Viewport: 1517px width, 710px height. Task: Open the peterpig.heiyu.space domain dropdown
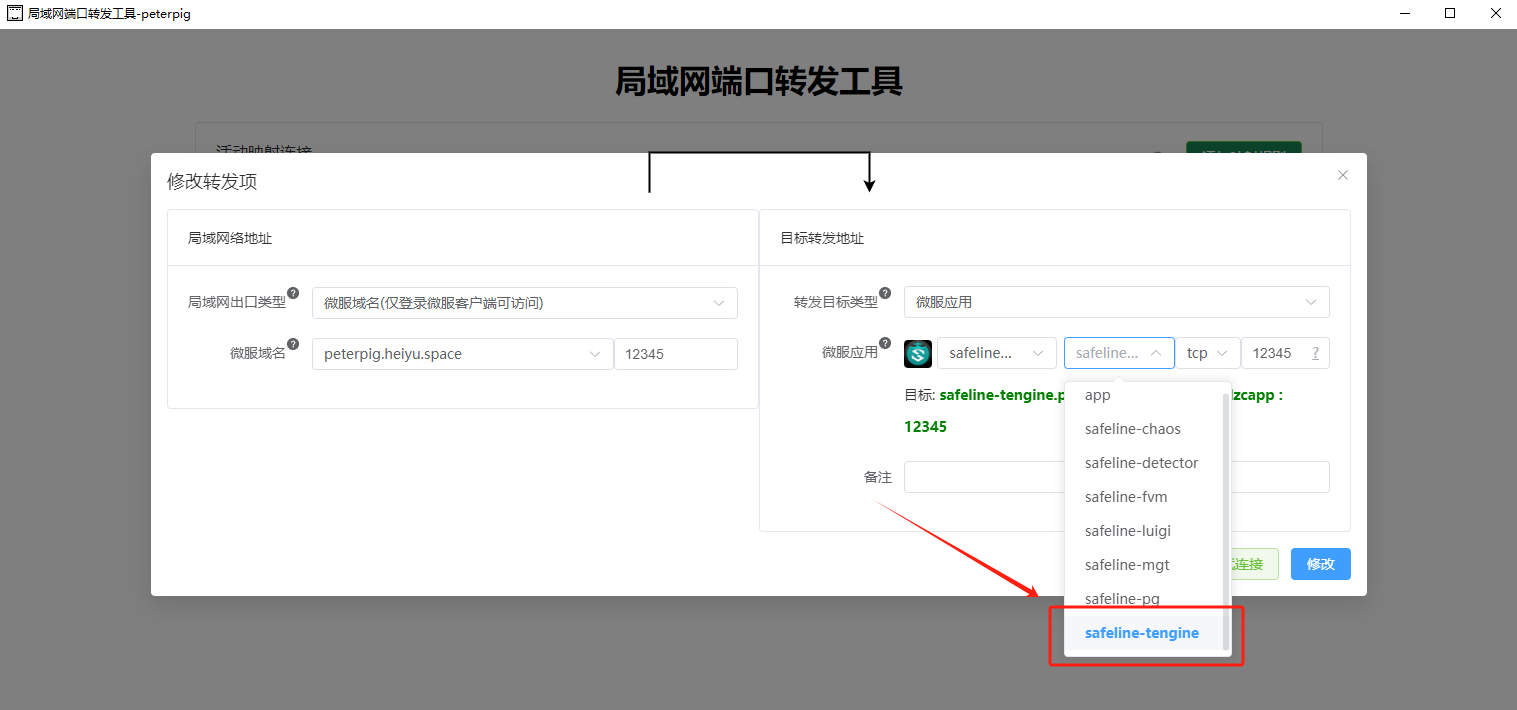point(463,354)
